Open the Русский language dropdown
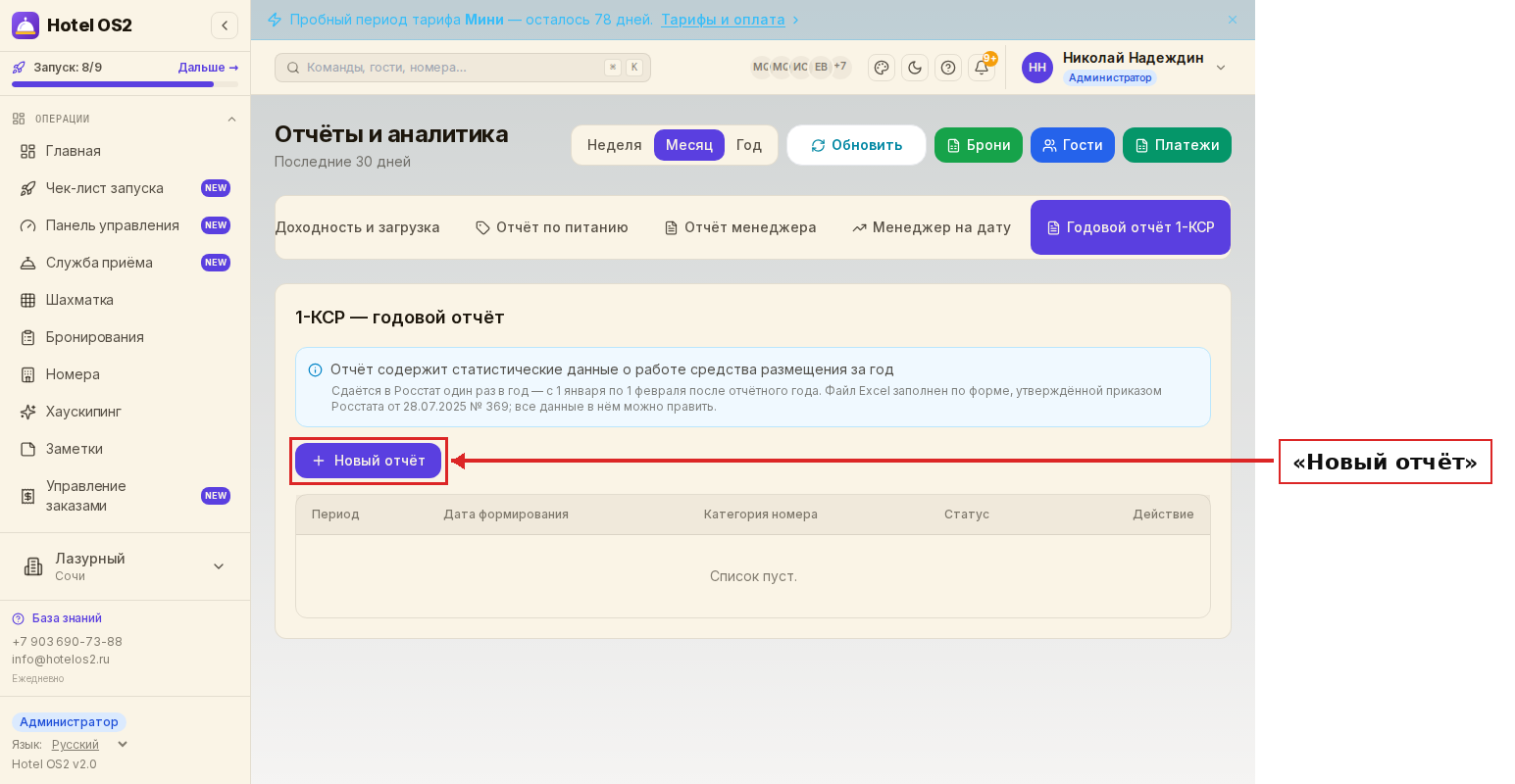 pos(89,745)
